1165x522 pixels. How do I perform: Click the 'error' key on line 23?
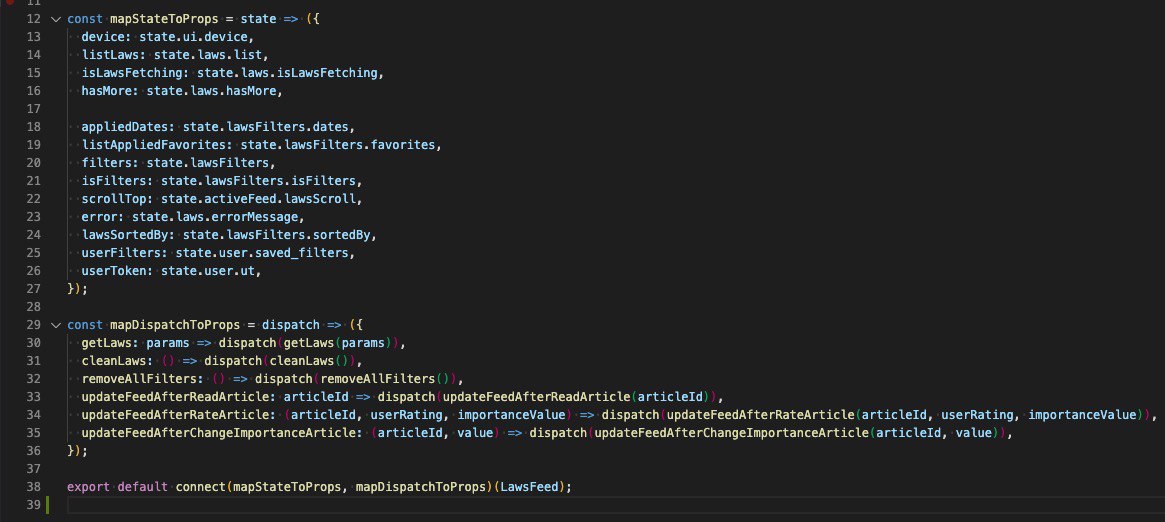[x=100, y=217]
